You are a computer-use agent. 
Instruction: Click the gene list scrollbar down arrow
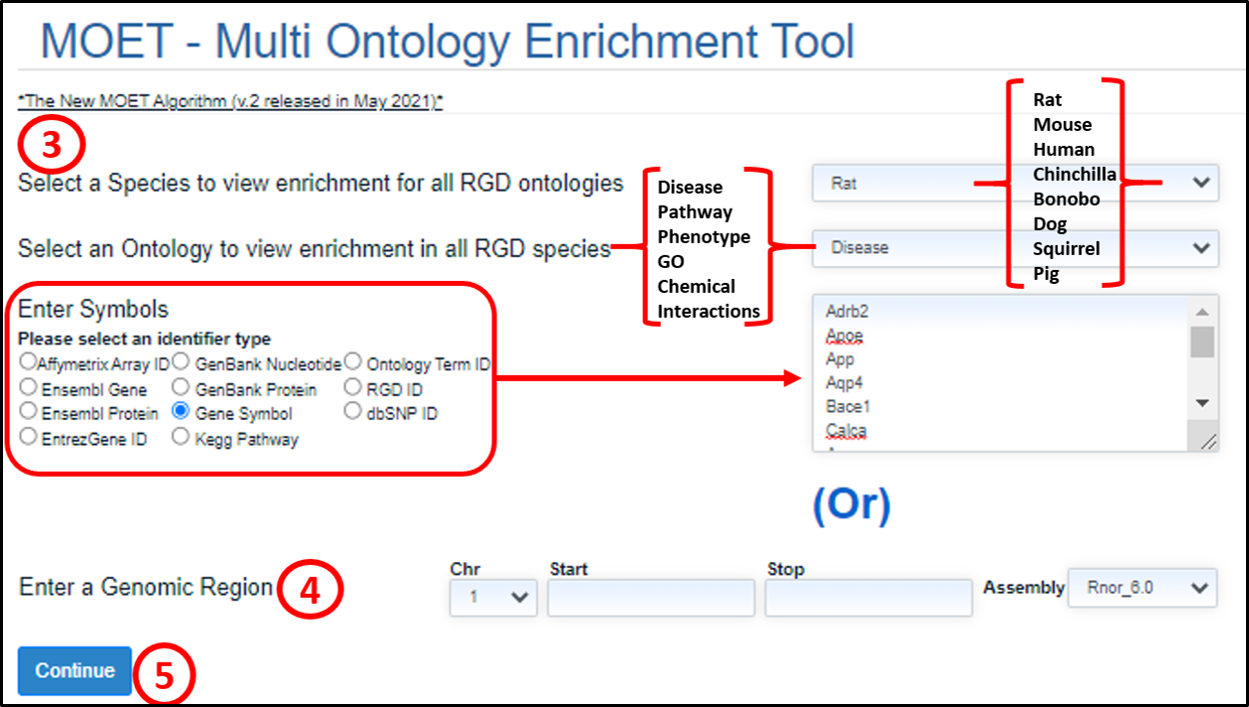point(1203,403)
